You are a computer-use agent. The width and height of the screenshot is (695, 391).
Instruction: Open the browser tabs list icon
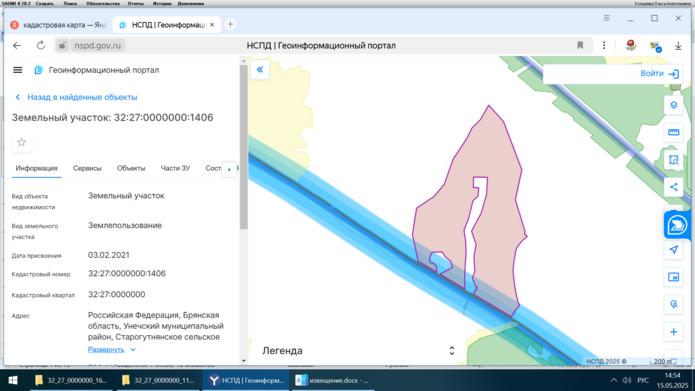[606, 18]
